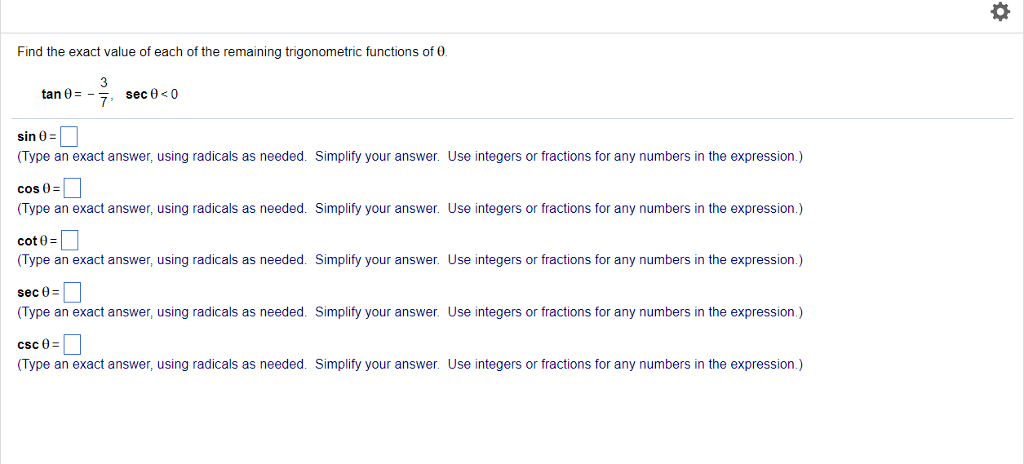1024x464 pixels.
Task: Focus the cot θ answer field
Action: [70, 240]
